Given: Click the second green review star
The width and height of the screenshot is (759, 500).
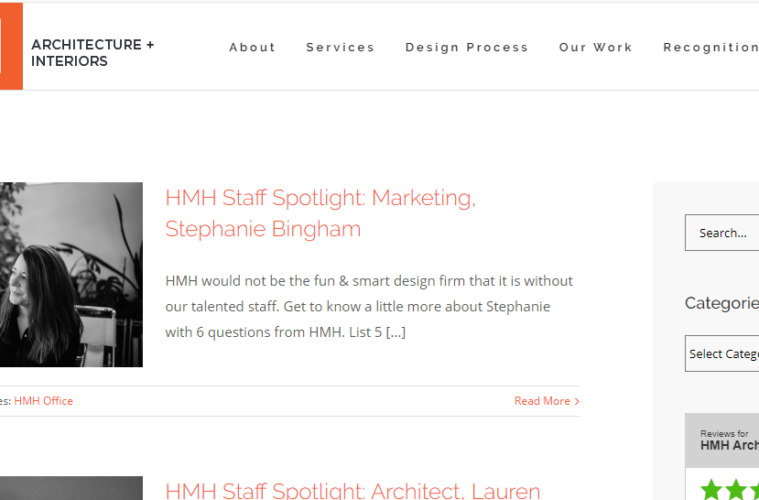Looking at the screenshot, I should pos(737,490).
